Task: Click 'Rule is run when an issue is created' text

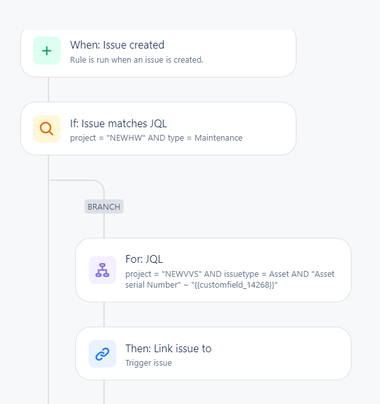Action: tap(136, 60)
